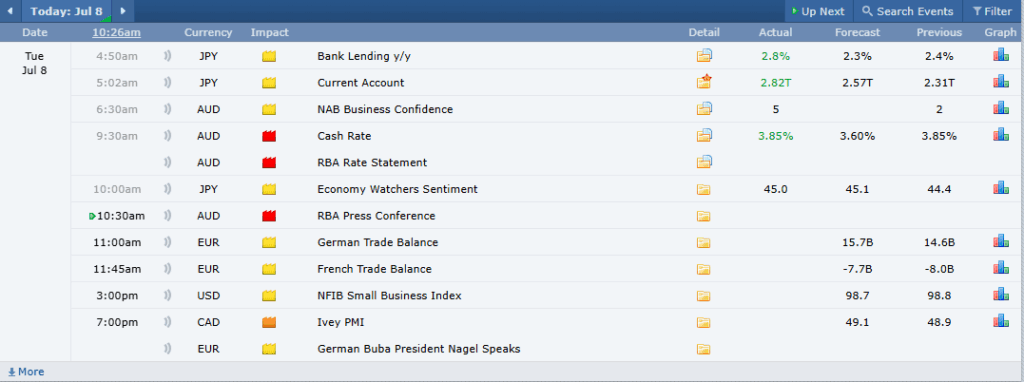This screenshot has height=382, width=1024.
Task: Go to previous day arrow
Action: pos(9,11)
